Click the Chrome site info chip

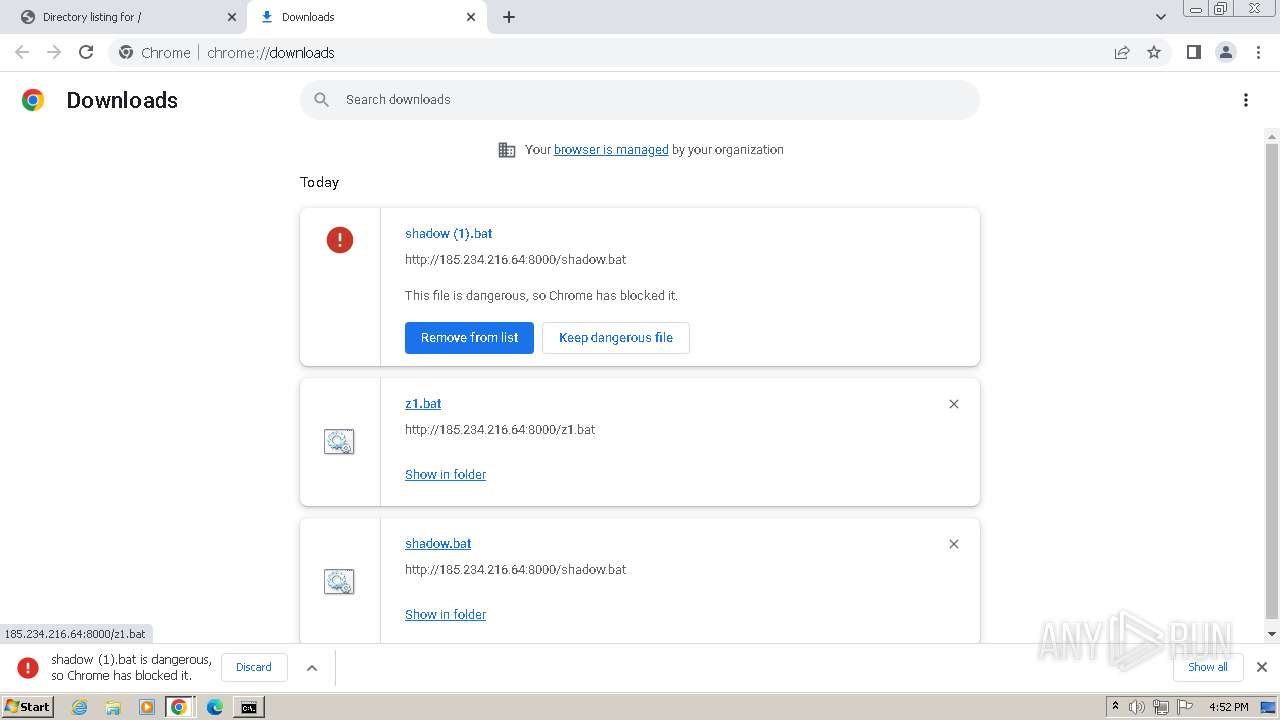click(x=155, y=52)
